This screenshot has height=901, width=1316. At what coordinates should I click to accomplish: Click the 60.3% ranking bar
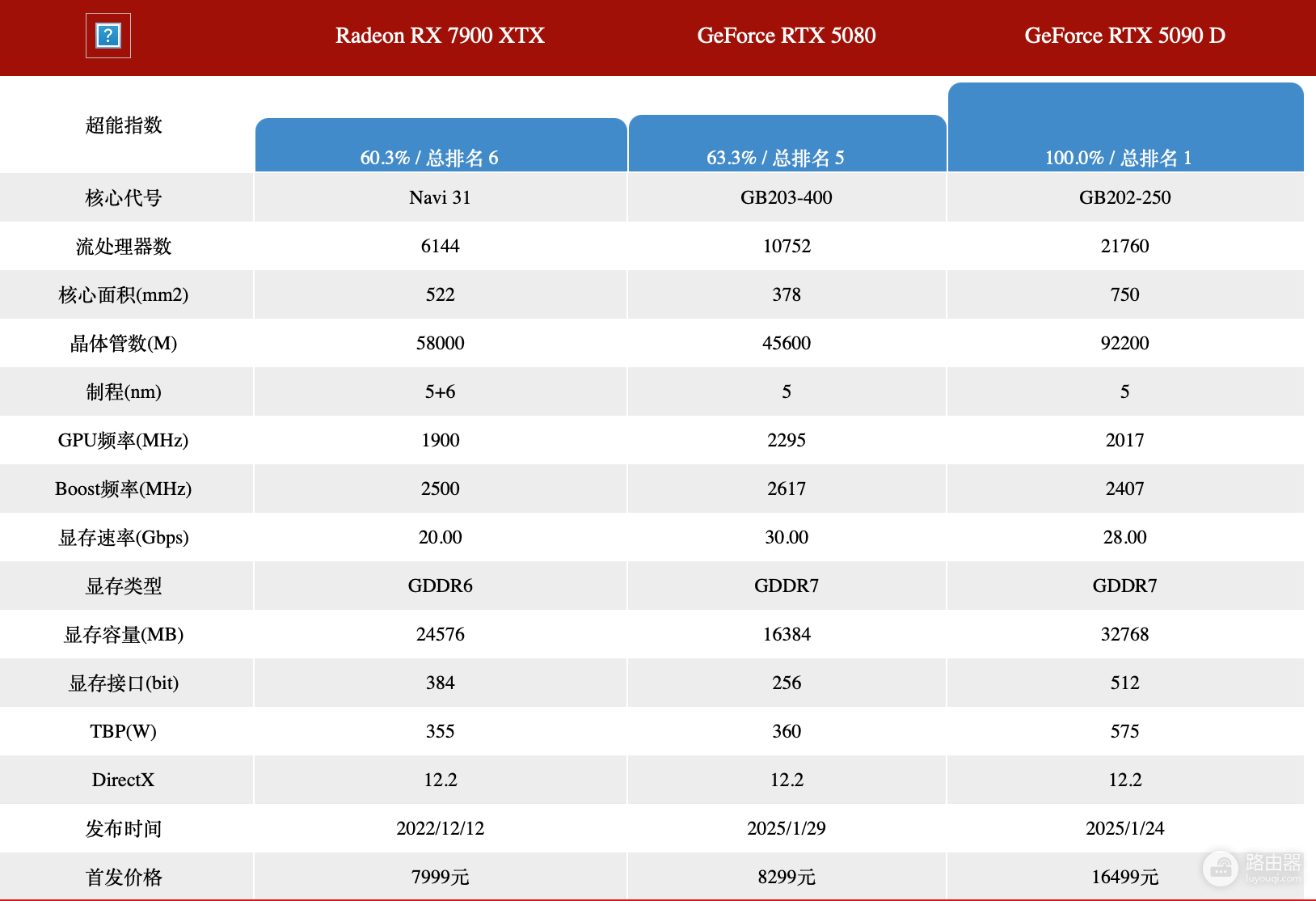(441, 145)
